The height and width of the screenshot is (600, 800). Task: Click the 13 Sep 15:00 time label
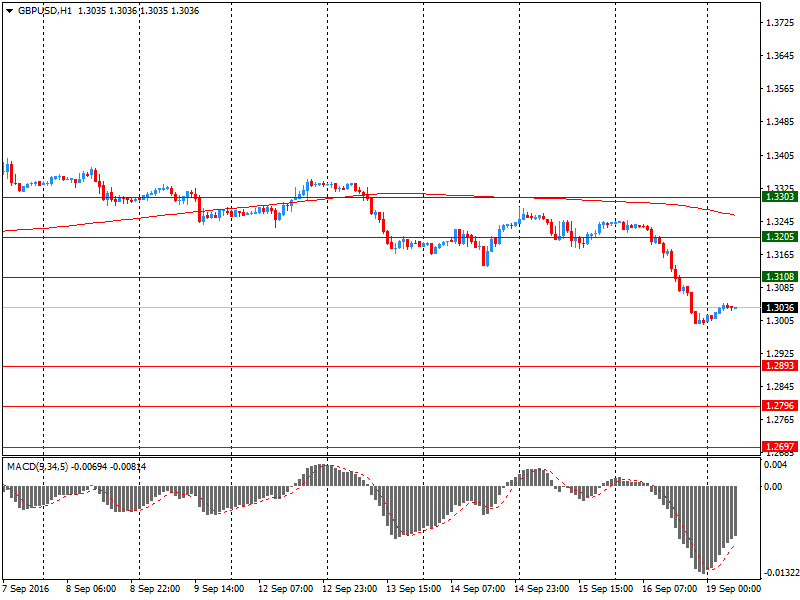pyautogui.click(x=413, y=589)
